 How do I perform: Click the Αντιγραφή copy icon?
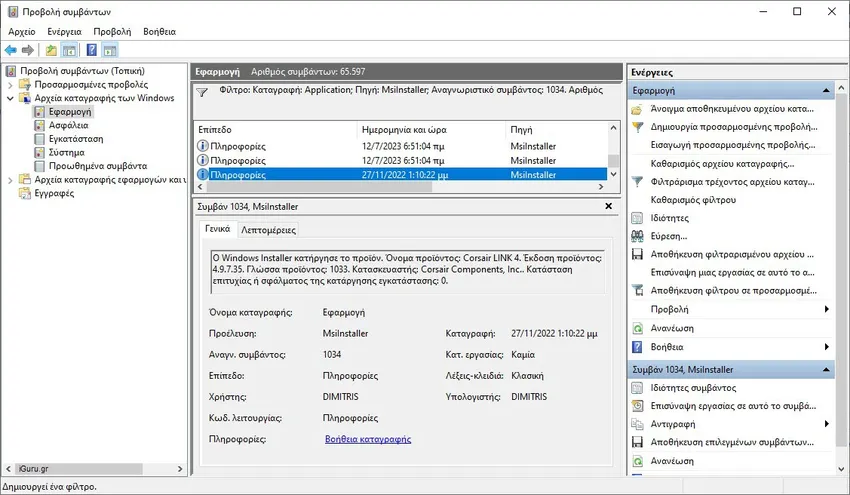point(638,424)
